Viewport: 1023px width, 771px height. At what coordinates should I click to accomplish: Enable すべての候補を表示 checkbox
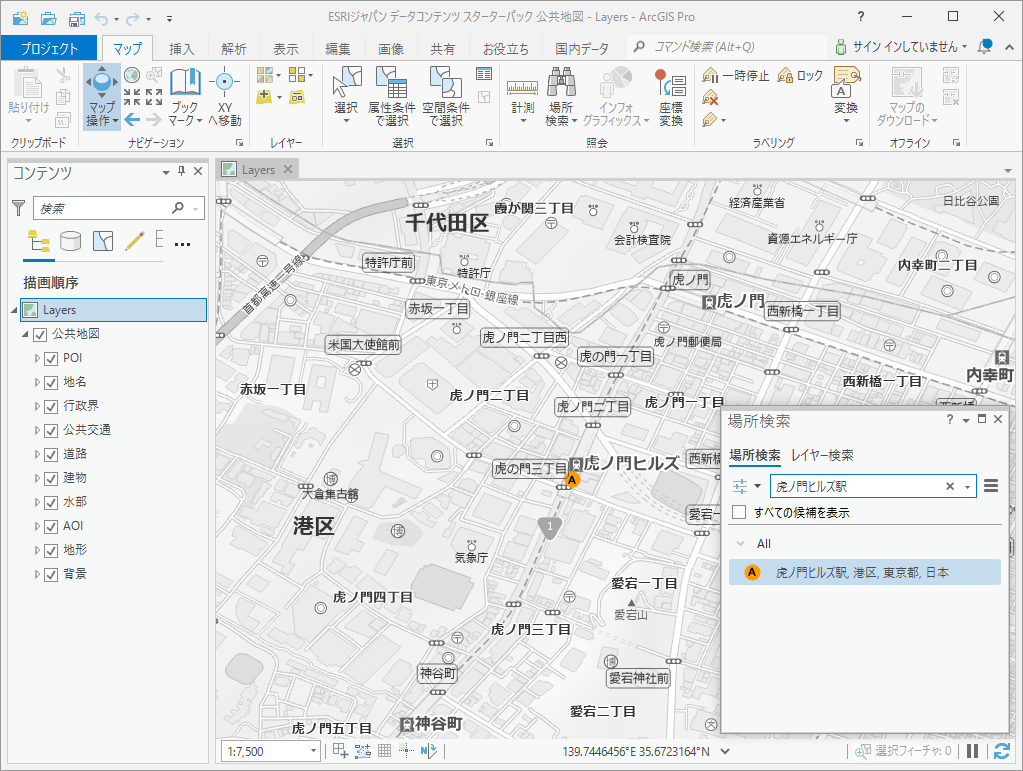tap(739, 512)
